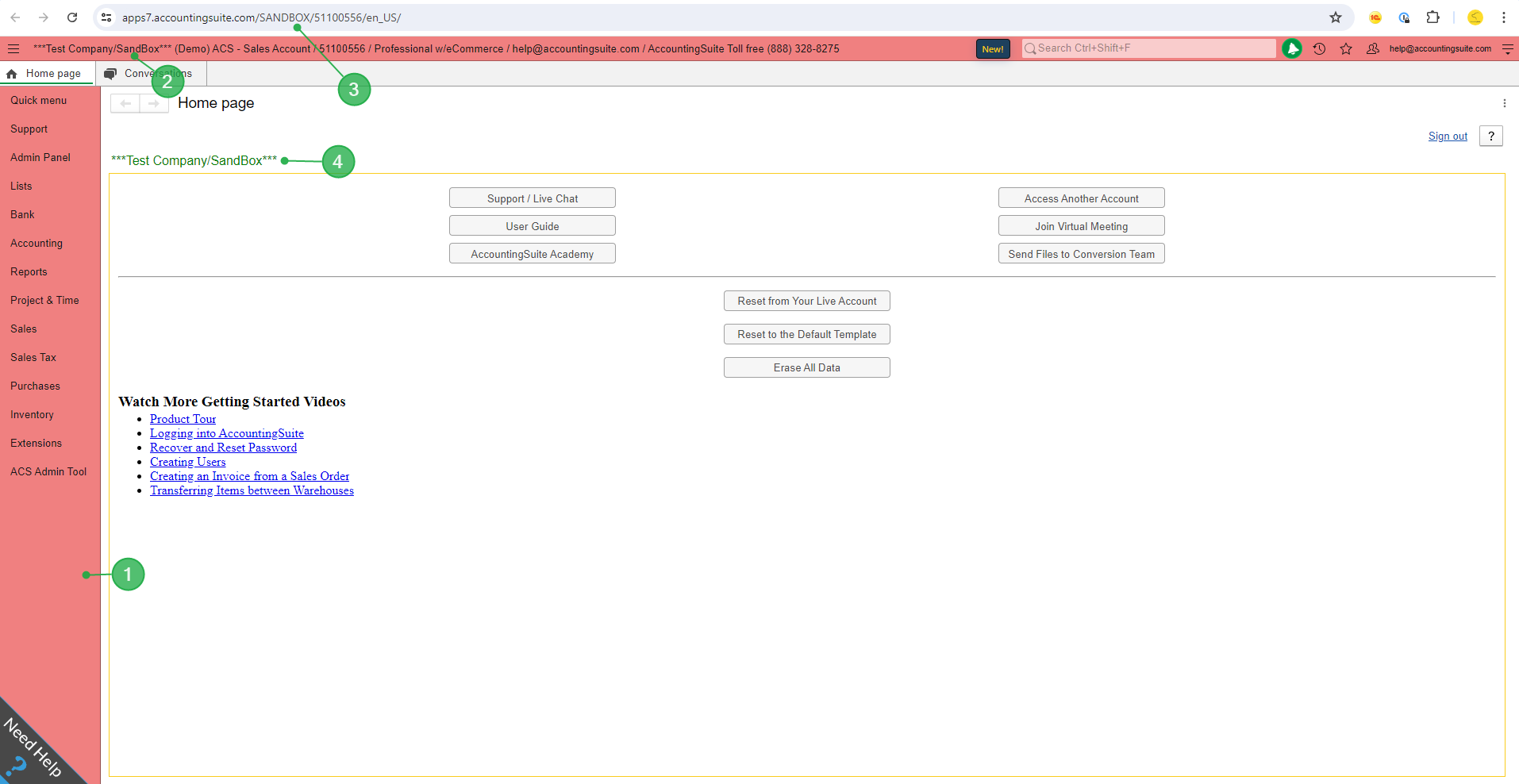Open the Product Tour video link
1519x784 pixels.
(x=183, y=419)
